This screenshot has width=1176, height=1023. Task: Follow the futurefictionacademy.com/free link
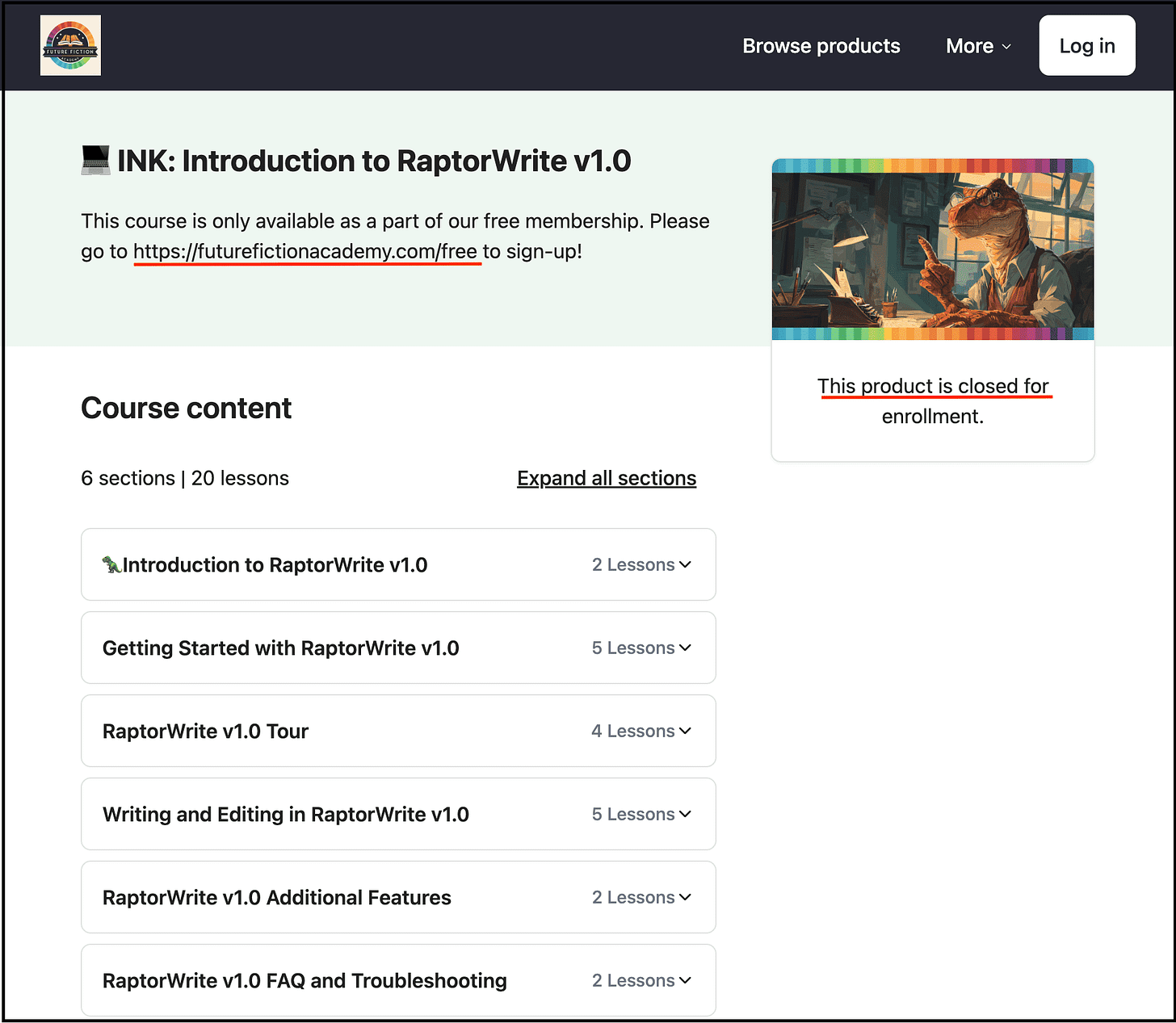305,251
